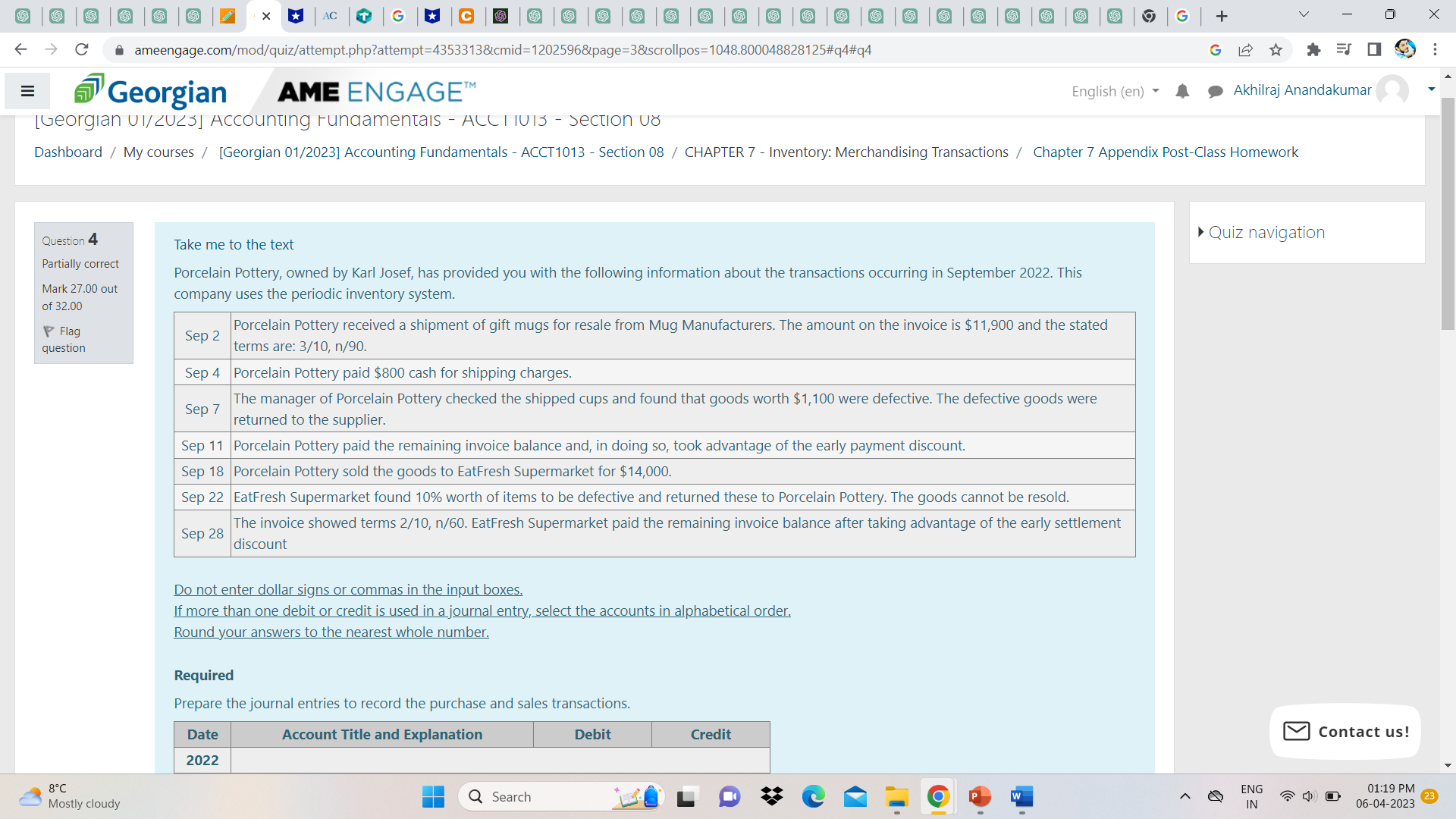Open the notifications bell

pyautogui.click(x=1182, y=92)
